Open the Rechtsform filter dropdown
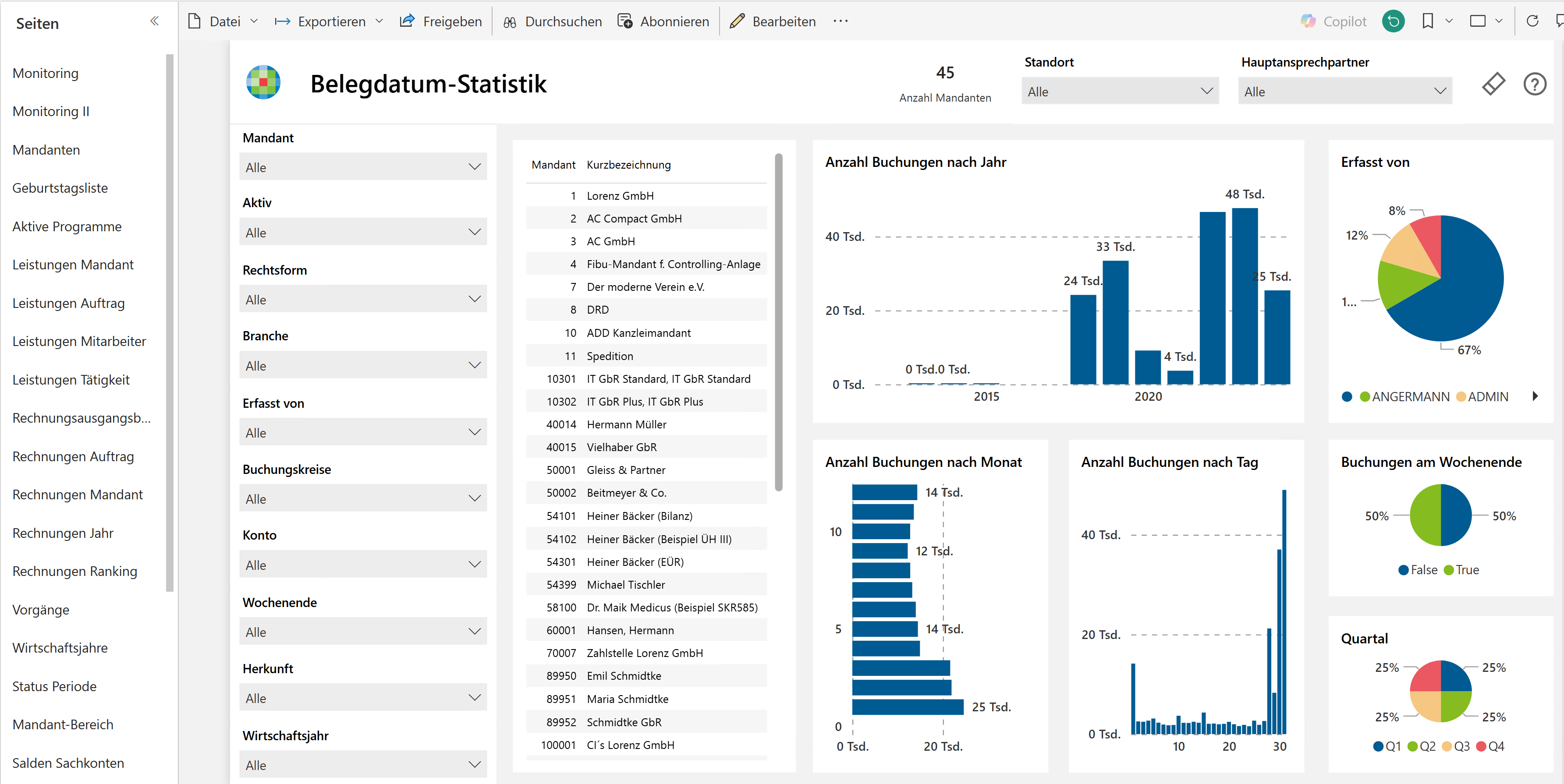The width and height of the screenshot is (1564, 784). click(363, 299)
